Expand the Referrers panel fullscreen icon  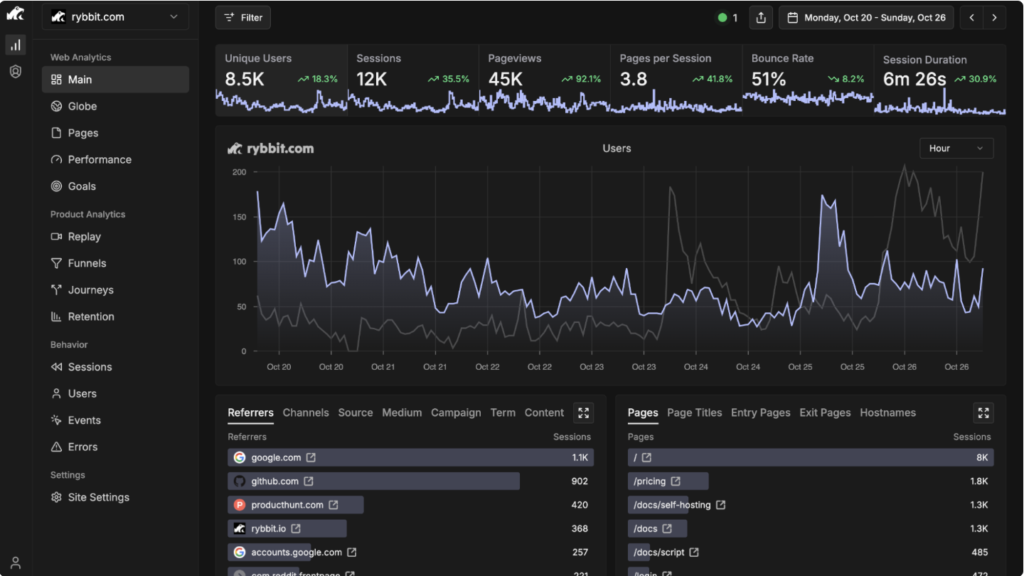point(583,413)
